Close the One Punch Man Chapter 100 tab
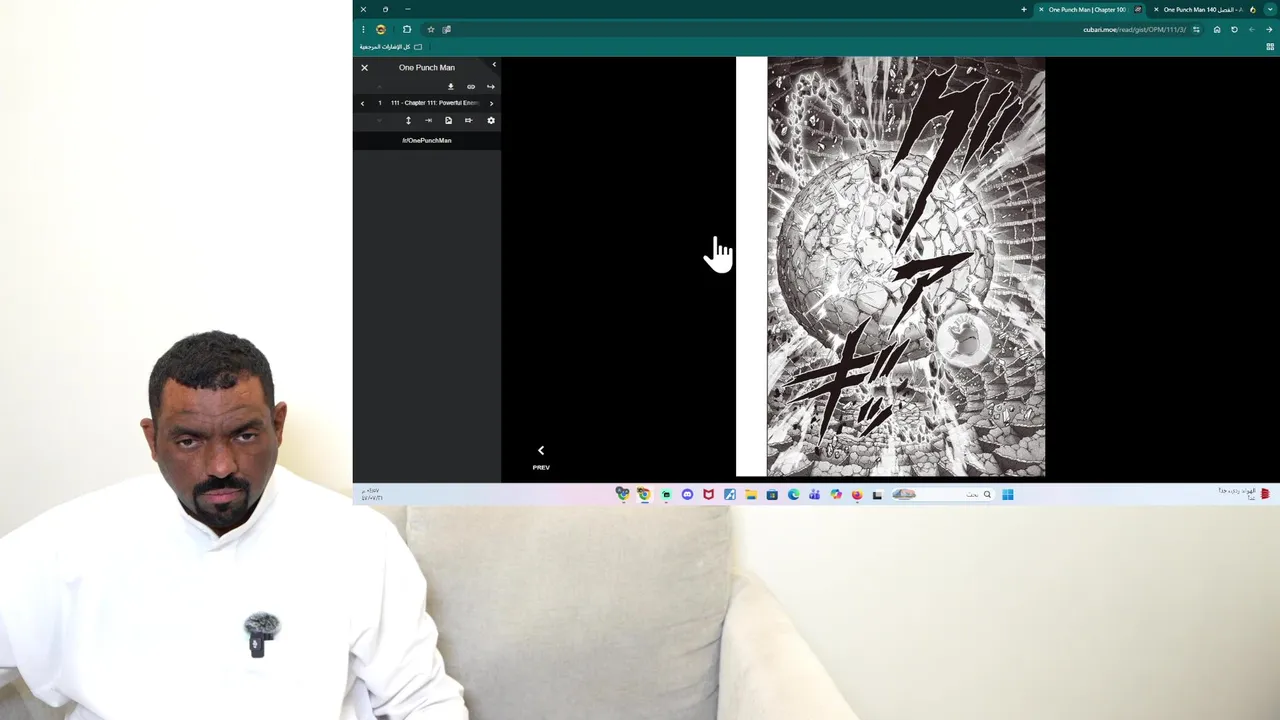Viewport: 1280px width, 720px height. 1041,10
